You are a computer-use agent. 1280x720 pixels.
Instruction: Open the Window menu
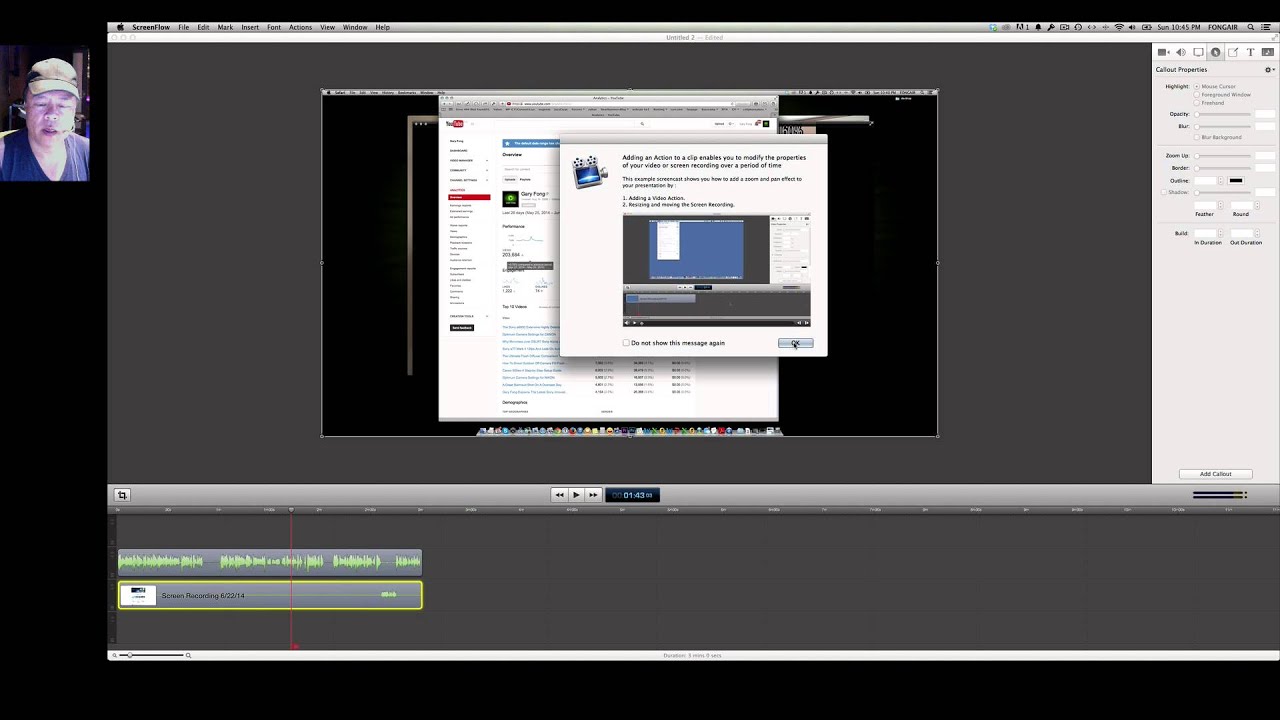click(355, 27)
